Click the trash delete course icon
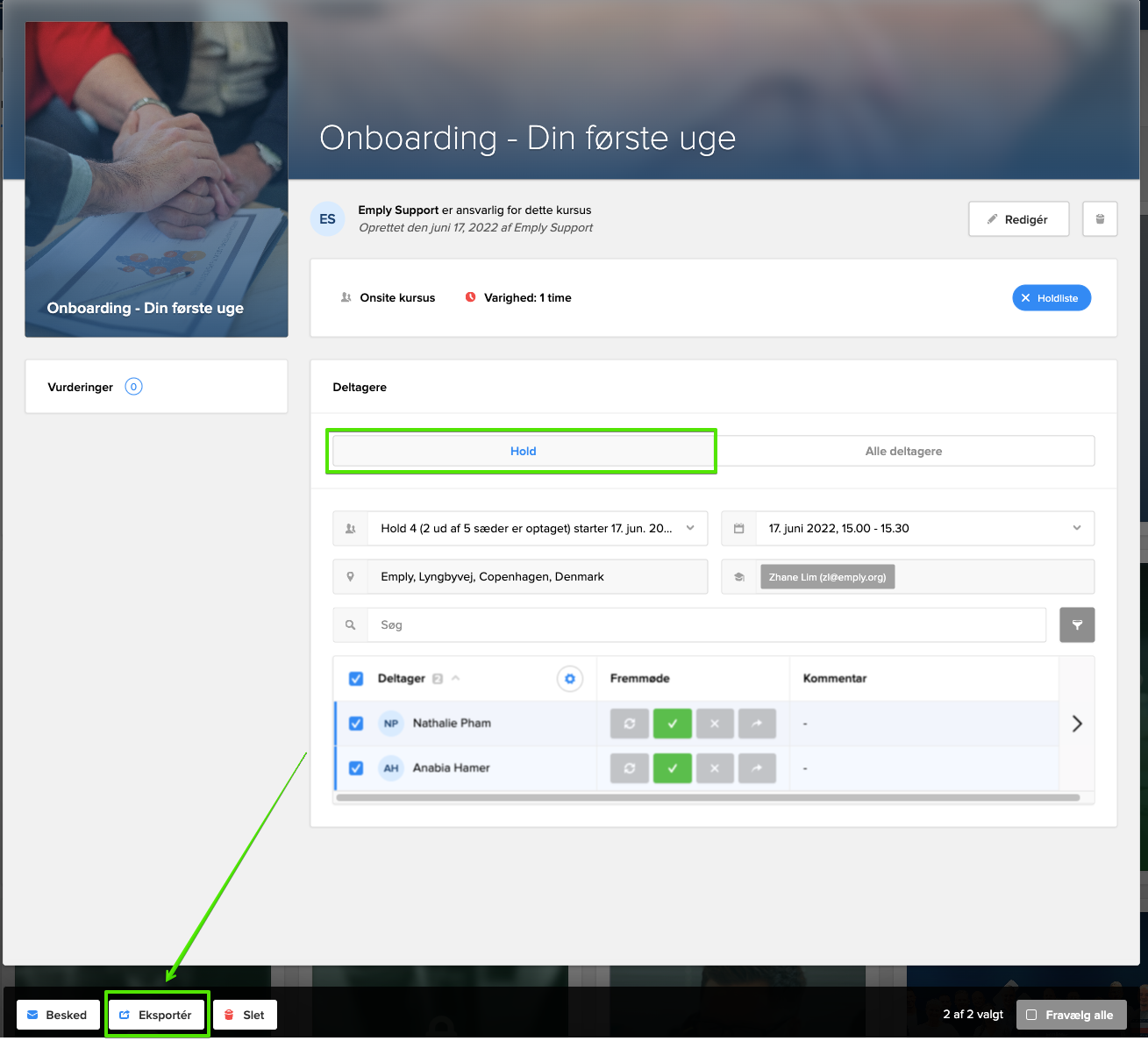 point(1100,219)
